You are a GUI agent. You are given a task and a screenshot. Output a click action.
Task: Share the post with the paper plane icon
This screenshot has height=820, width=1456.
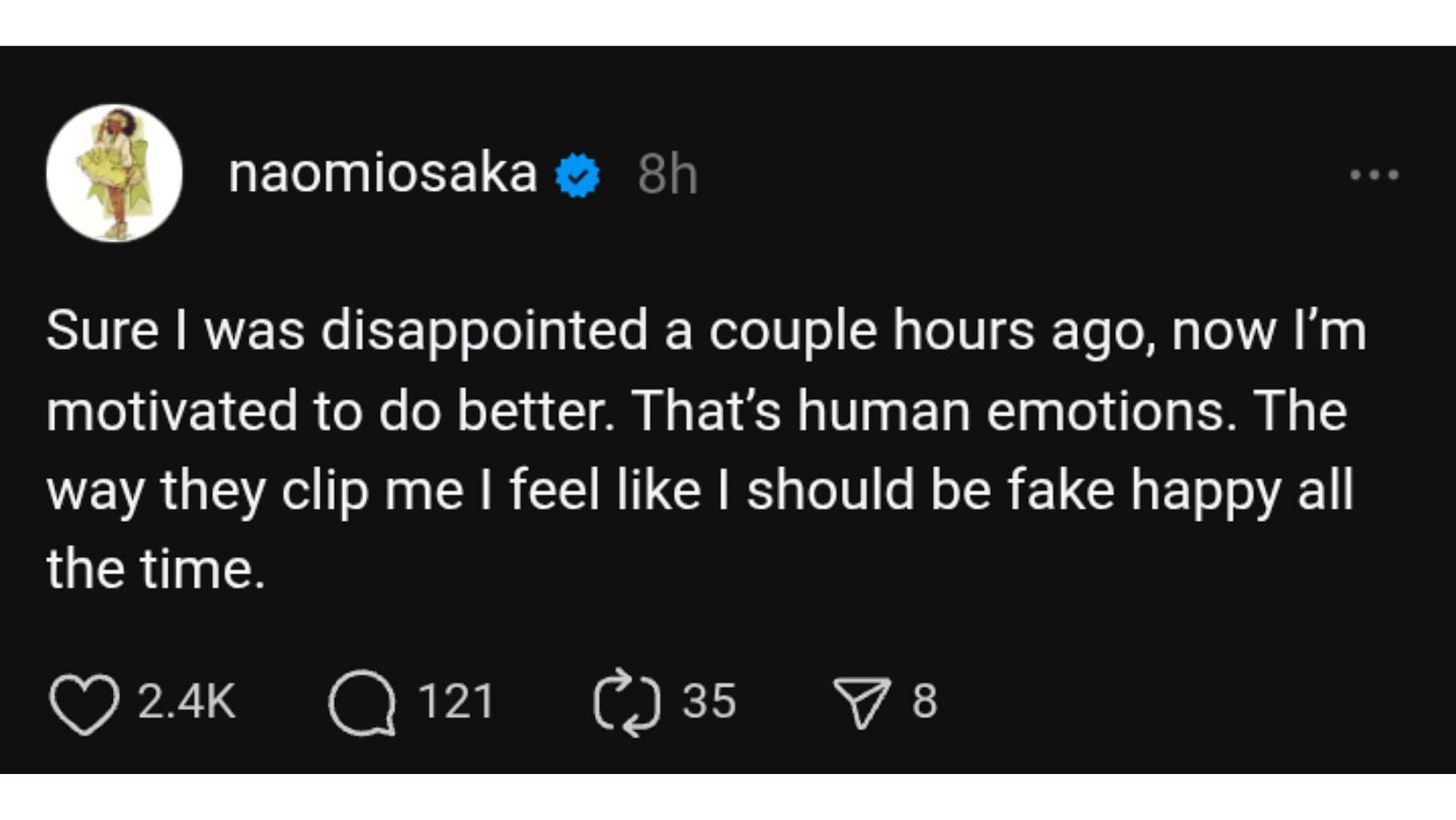click(861, 703)
